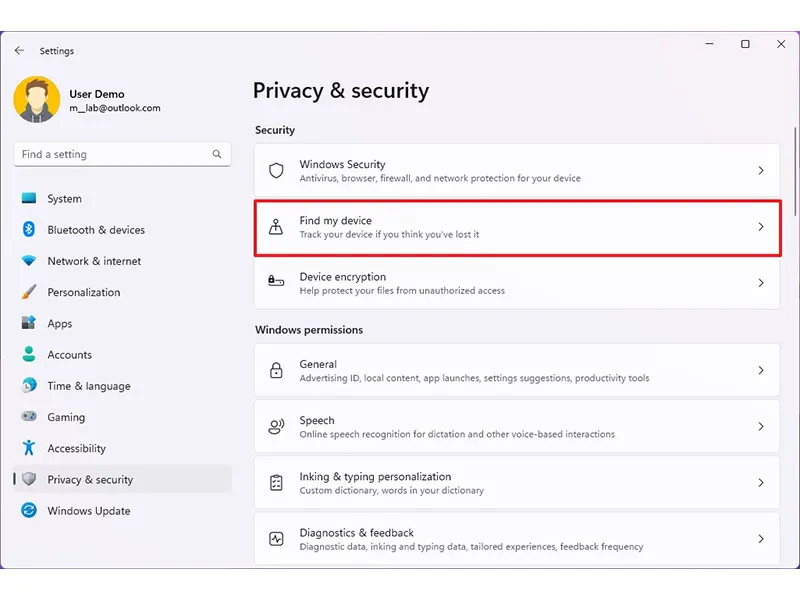This screenshot has height=600, width=800.
Task: Go to Bluetooth & devices
Action: (x=122, y=230)
